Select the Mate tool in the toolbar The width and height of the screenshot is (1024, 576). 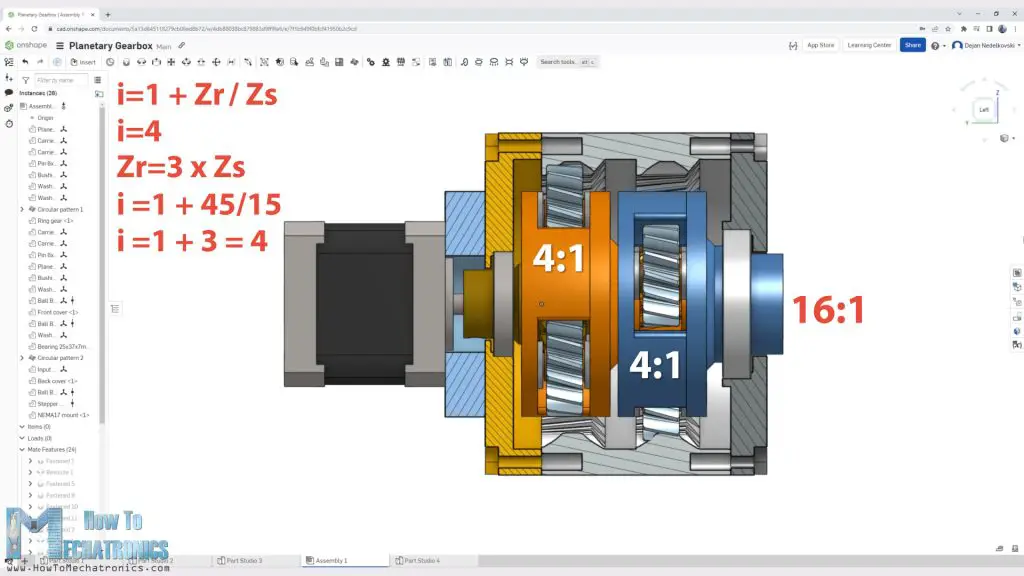(x=109, y=61)
